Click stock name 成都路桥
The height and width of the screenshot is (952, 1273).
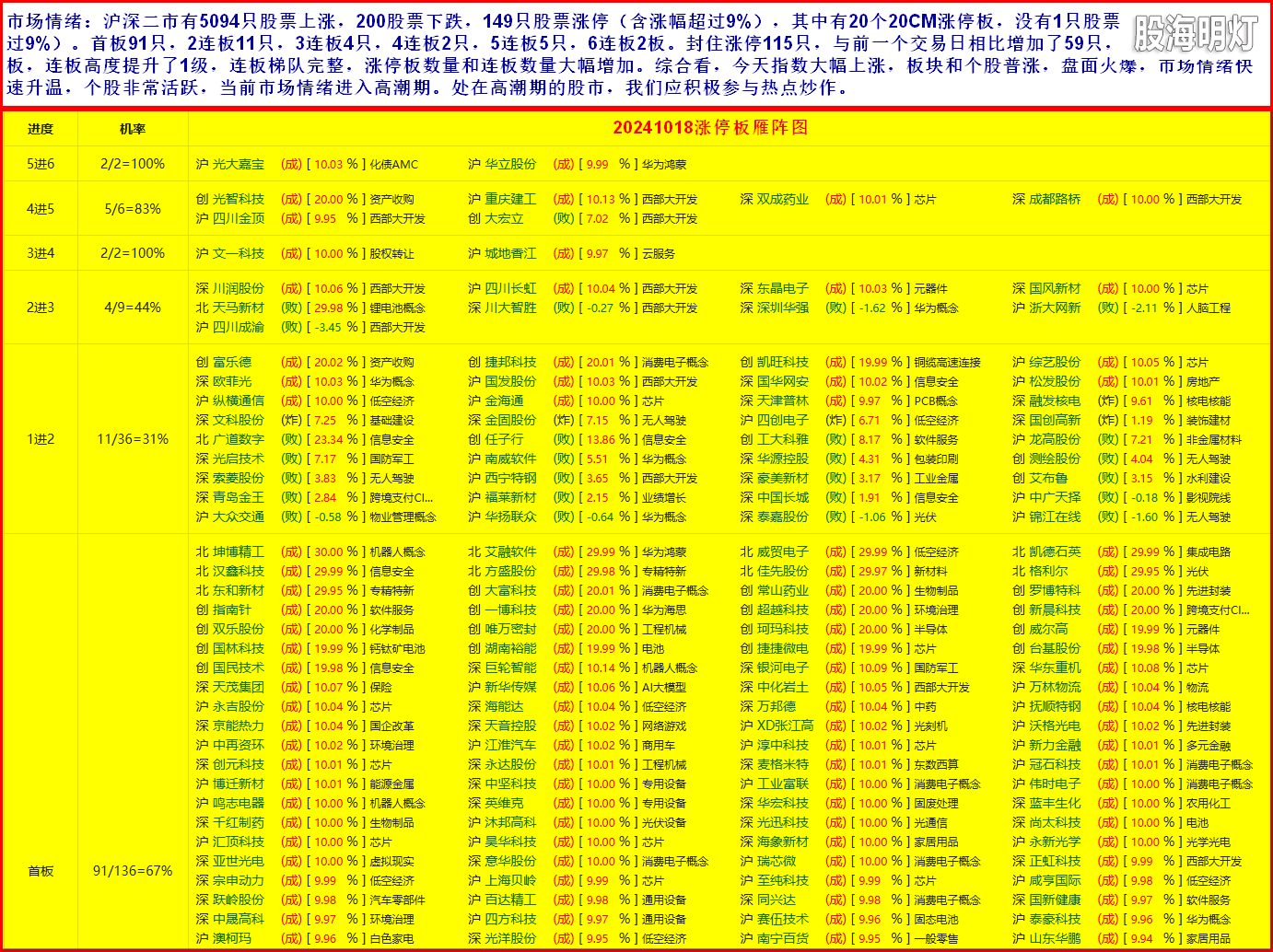(1055, 199)
